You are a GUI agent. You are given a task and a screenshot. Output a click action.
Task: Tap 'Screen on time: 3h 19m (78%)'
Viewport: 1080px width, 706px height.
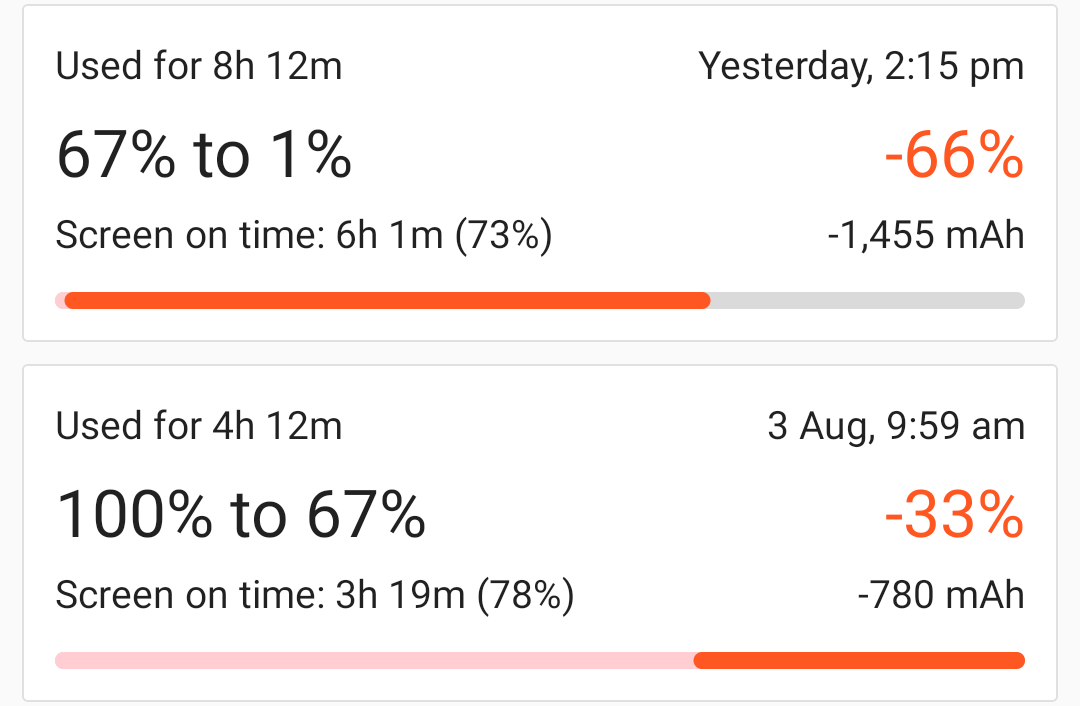[x=315, y=595]
